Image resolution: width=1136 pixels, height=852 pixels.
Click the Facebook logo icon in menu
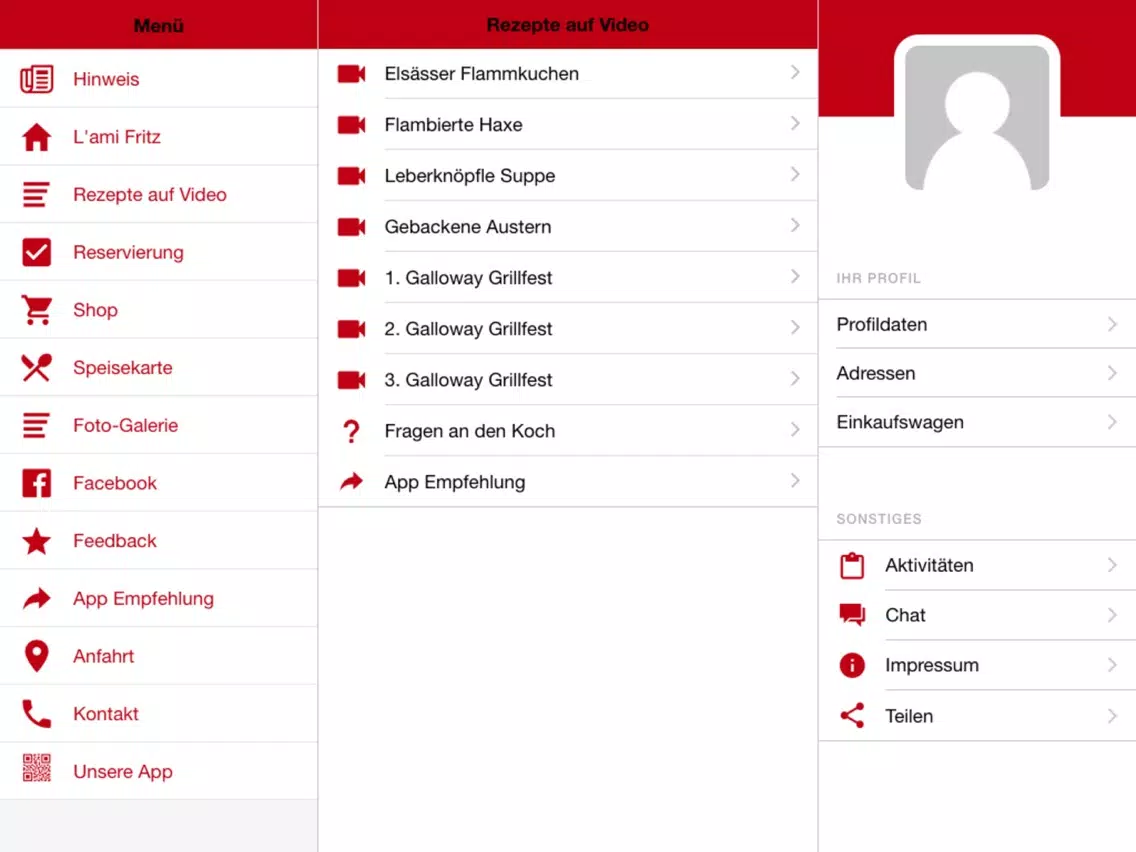[x=36, y=483]
